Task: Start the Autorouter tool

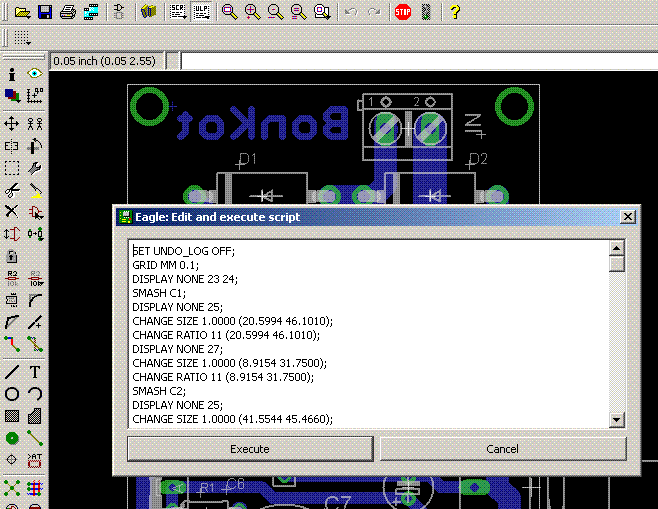Action: [35, 488]
